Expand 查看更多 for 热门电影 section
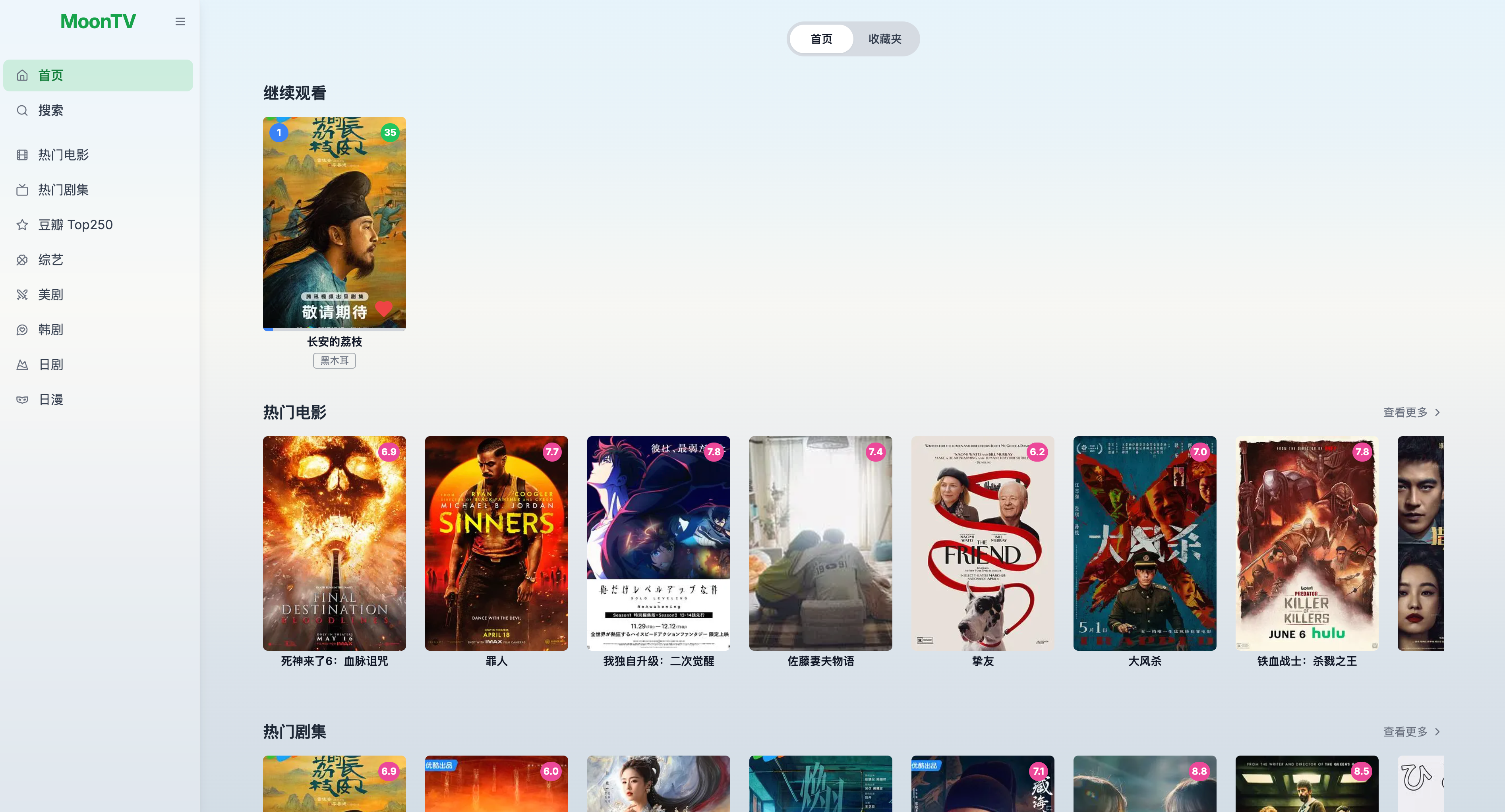The image size is (1505, 812). pyautogui.click(x=1411, y=412)
